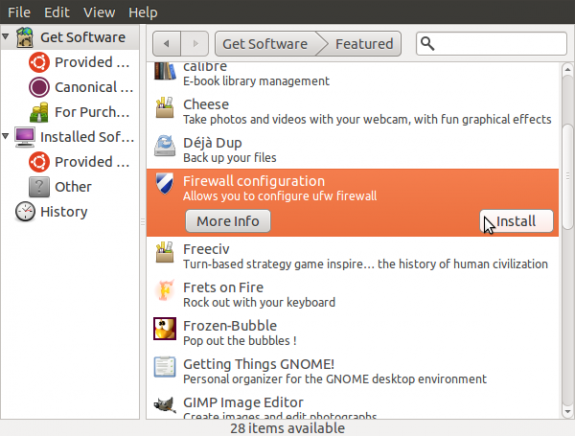Select the Freeciv entry title
Viewport: 575px width, 436px height.
[x=206, y=249]
